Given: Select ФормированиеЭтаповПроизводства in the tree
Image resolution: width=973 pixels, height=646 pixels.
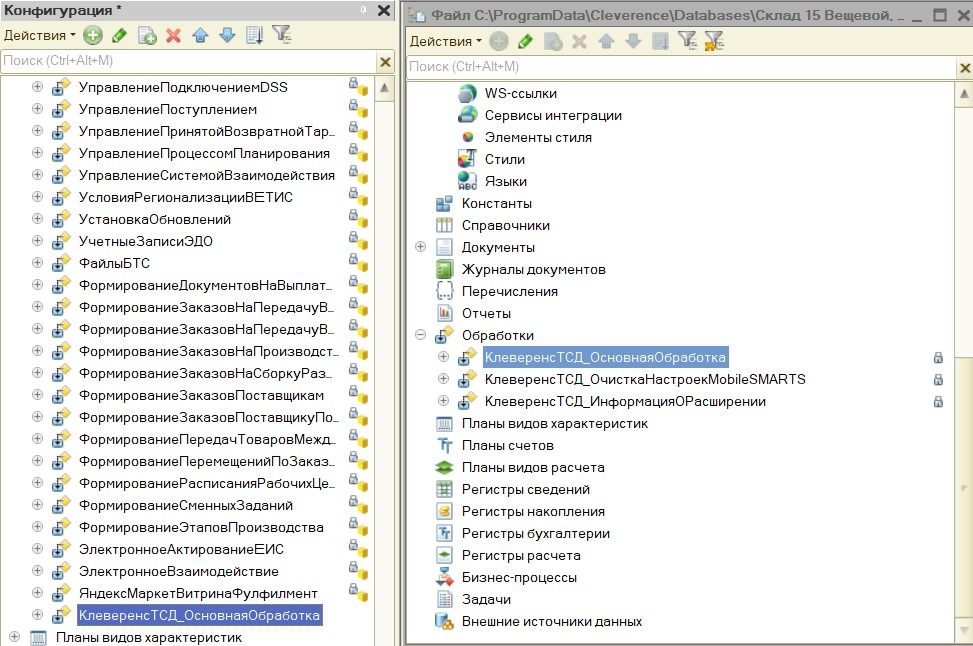Looking at the screenshot, I should coord(201,527).
